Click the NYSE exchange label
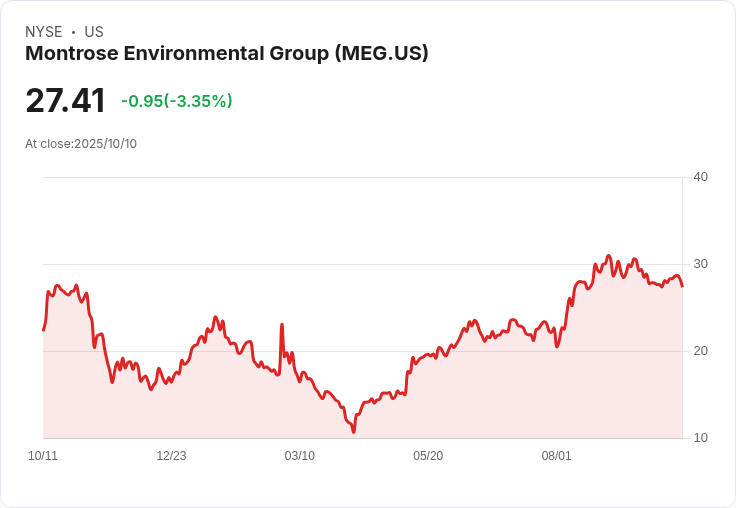Image resolution: width=736 pixels, height=508 pixels. pos(43,32)
